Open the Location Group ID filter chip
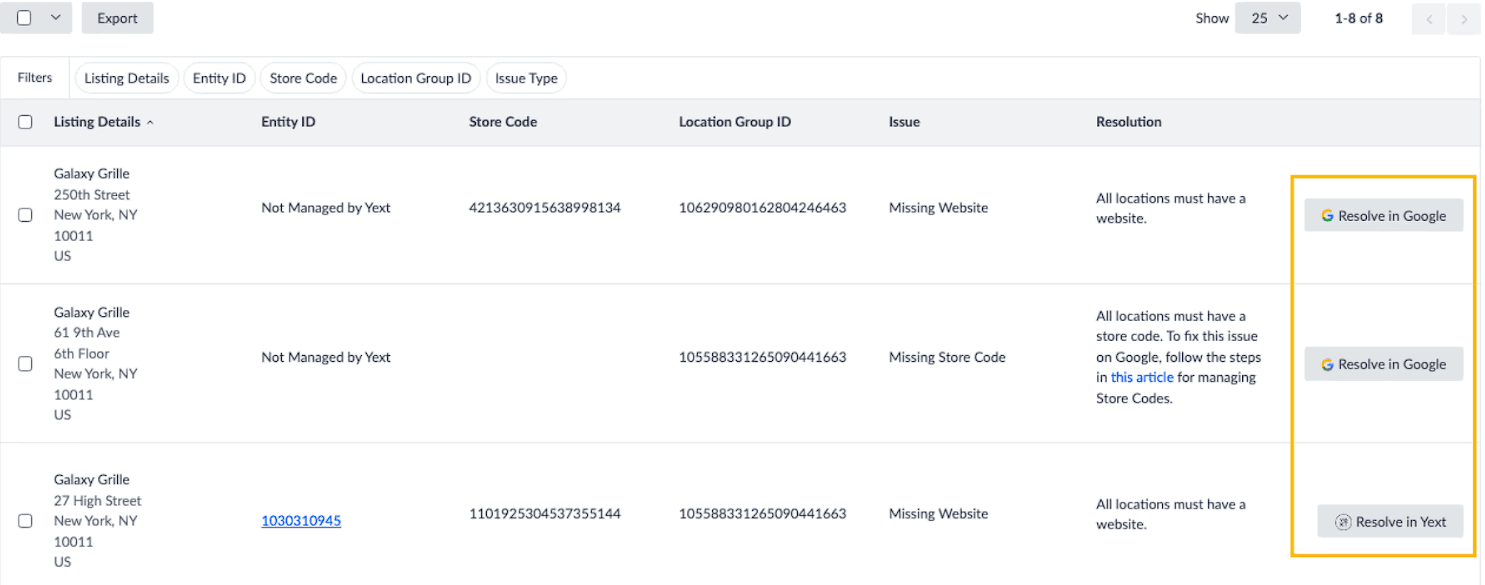Image resolution: width=1485 pixels, height=585 pixels. pos(415,78)
